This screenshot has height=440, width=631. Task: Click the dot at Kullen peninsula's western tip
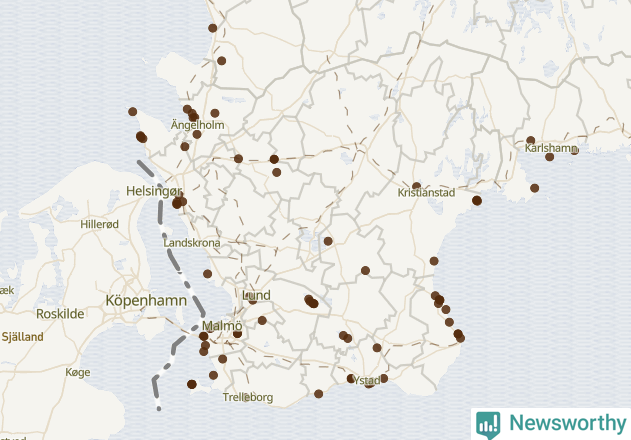[132, 112]
